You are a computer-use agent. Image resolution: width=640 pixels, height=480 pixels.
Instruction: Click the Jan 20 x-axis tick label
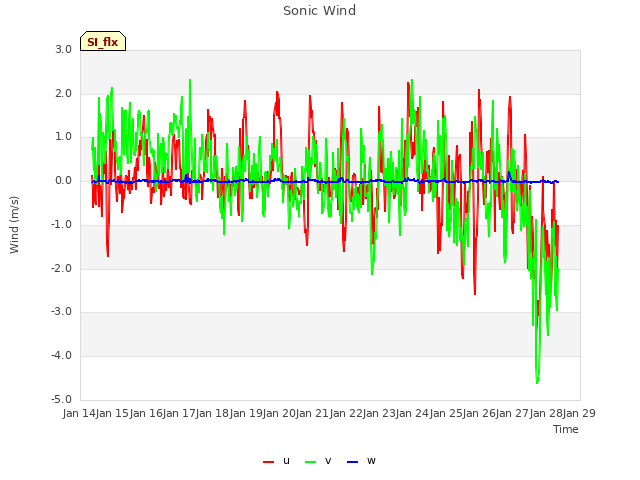click(279, 413)
